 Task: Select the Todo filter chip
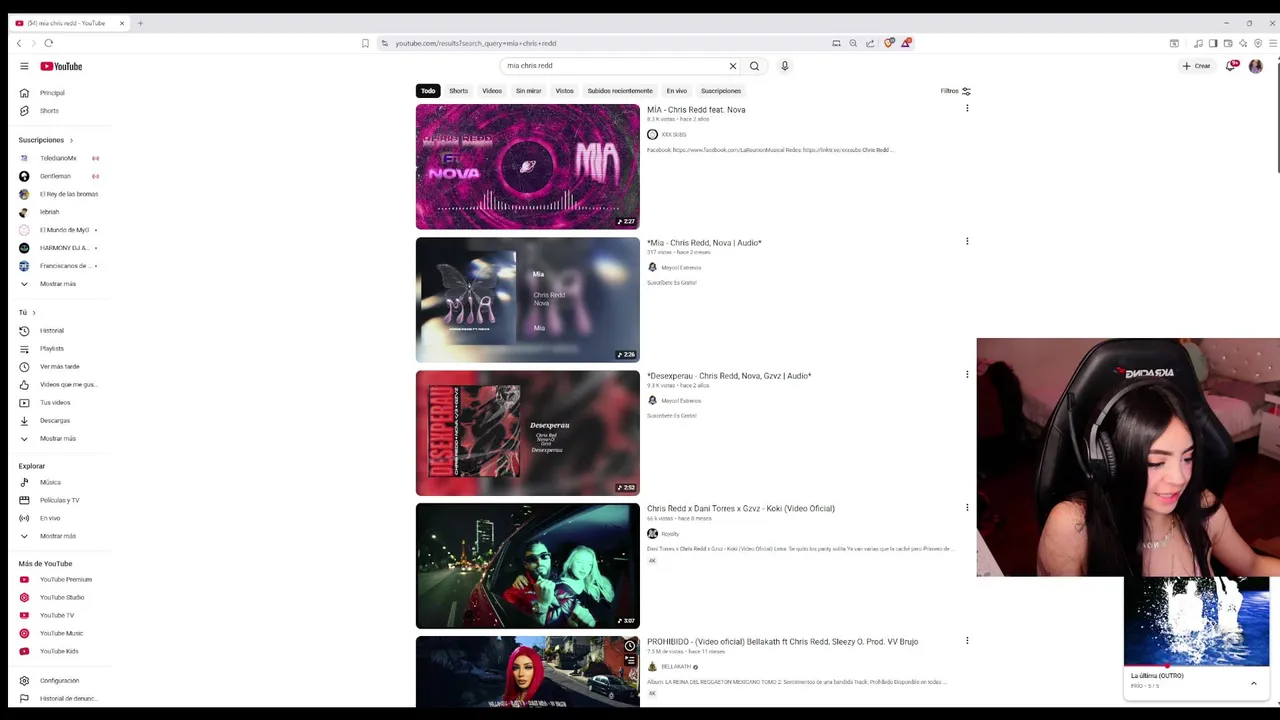(428, 91)
